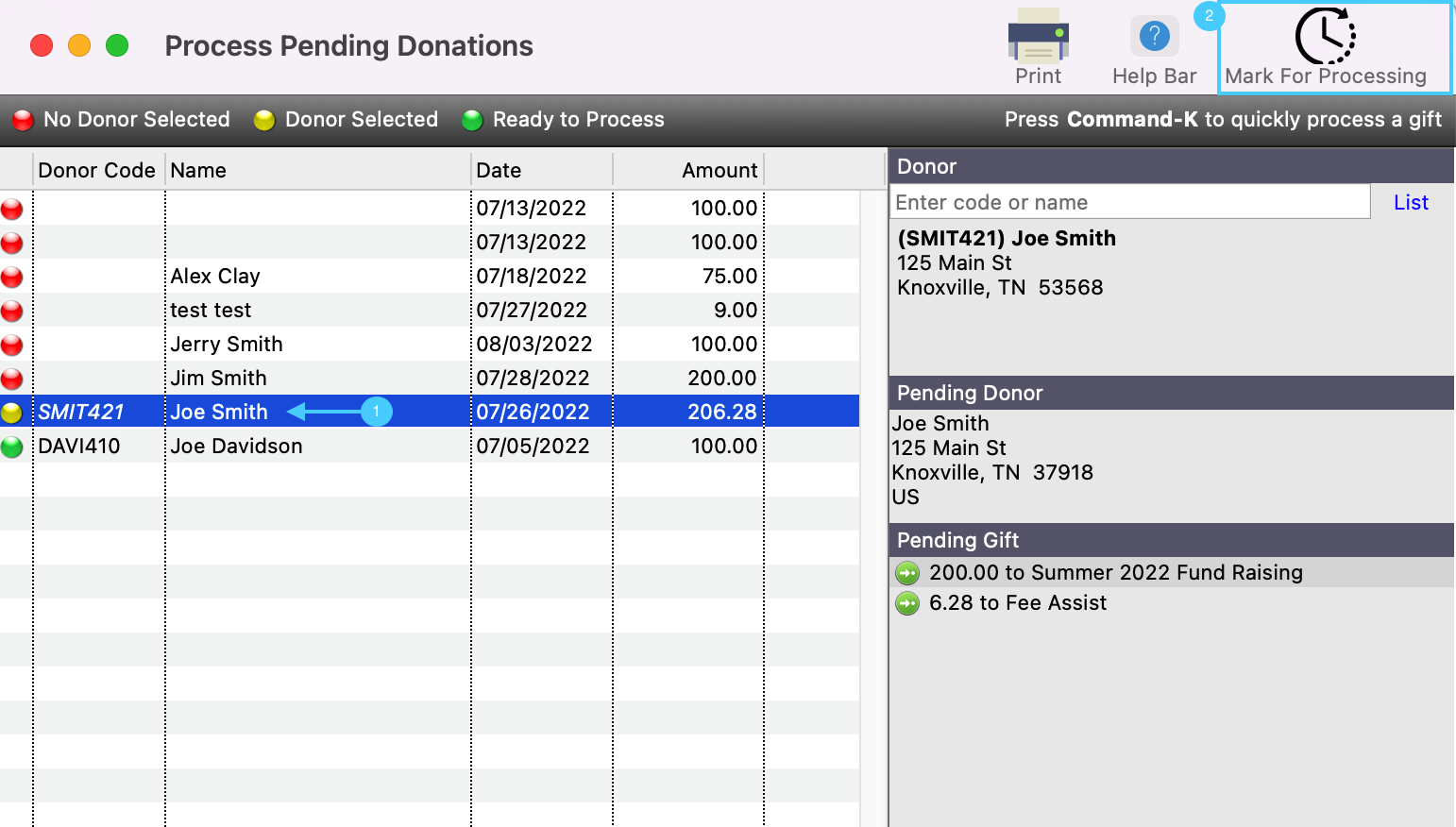Select the 6.28 to Fee Assist gift
The width and height of the screenshot is (1456, 827).
(1017, 603)
